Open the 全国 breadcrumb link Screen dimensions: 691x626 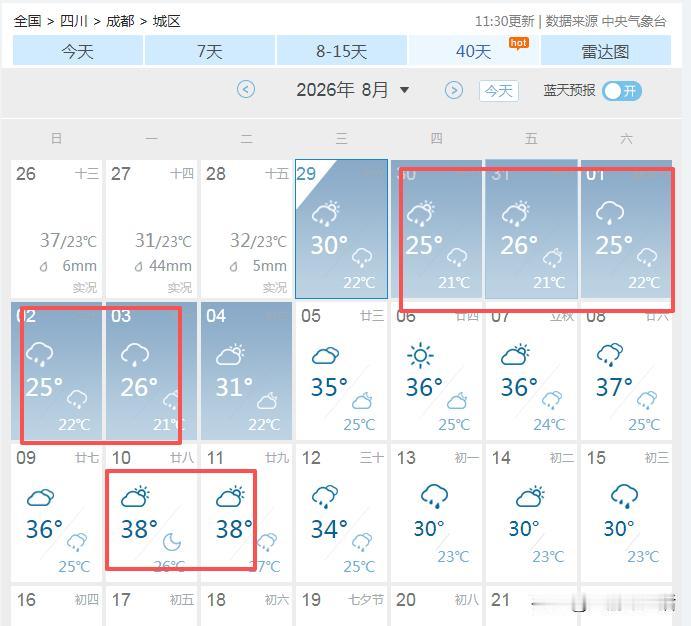coord(27,21)
